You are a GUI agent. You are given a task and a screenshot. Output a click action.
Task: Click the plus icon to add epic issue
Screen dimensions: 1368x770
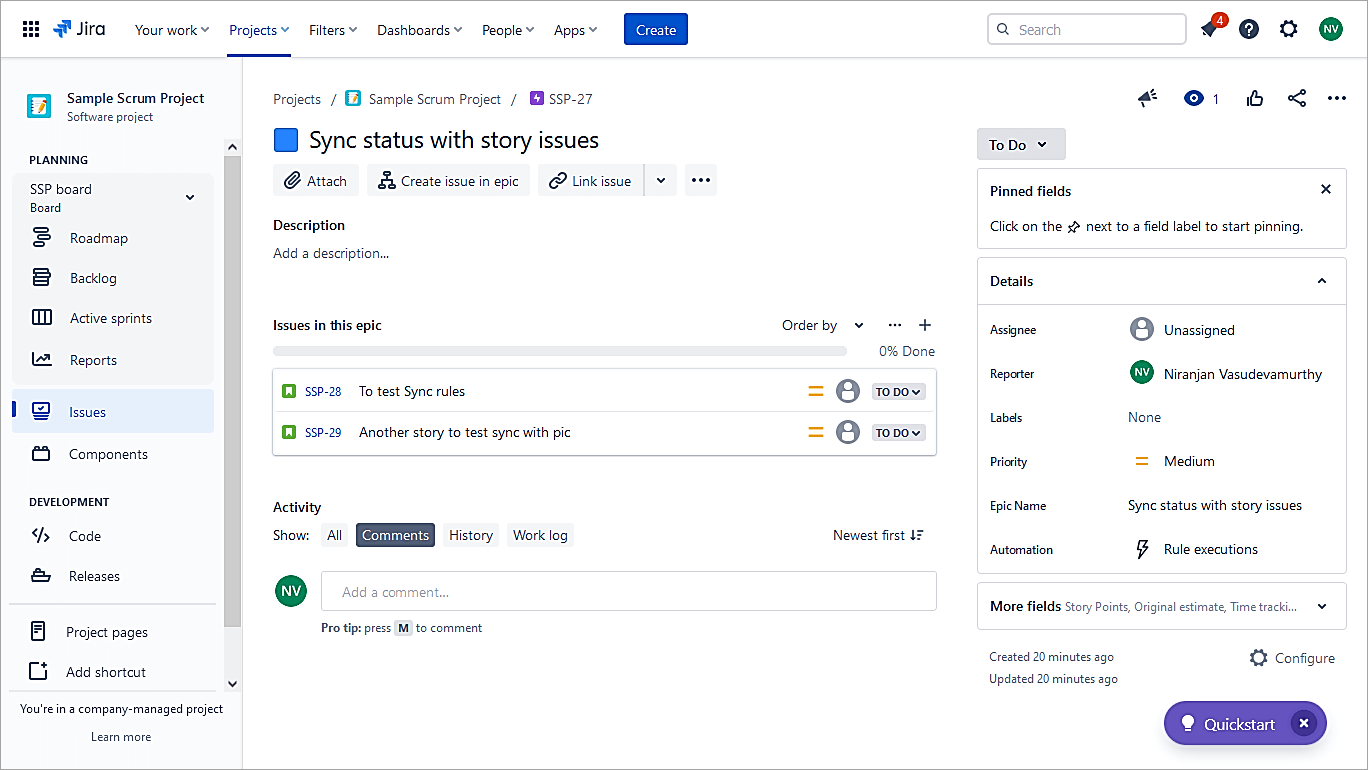(925, 325)
